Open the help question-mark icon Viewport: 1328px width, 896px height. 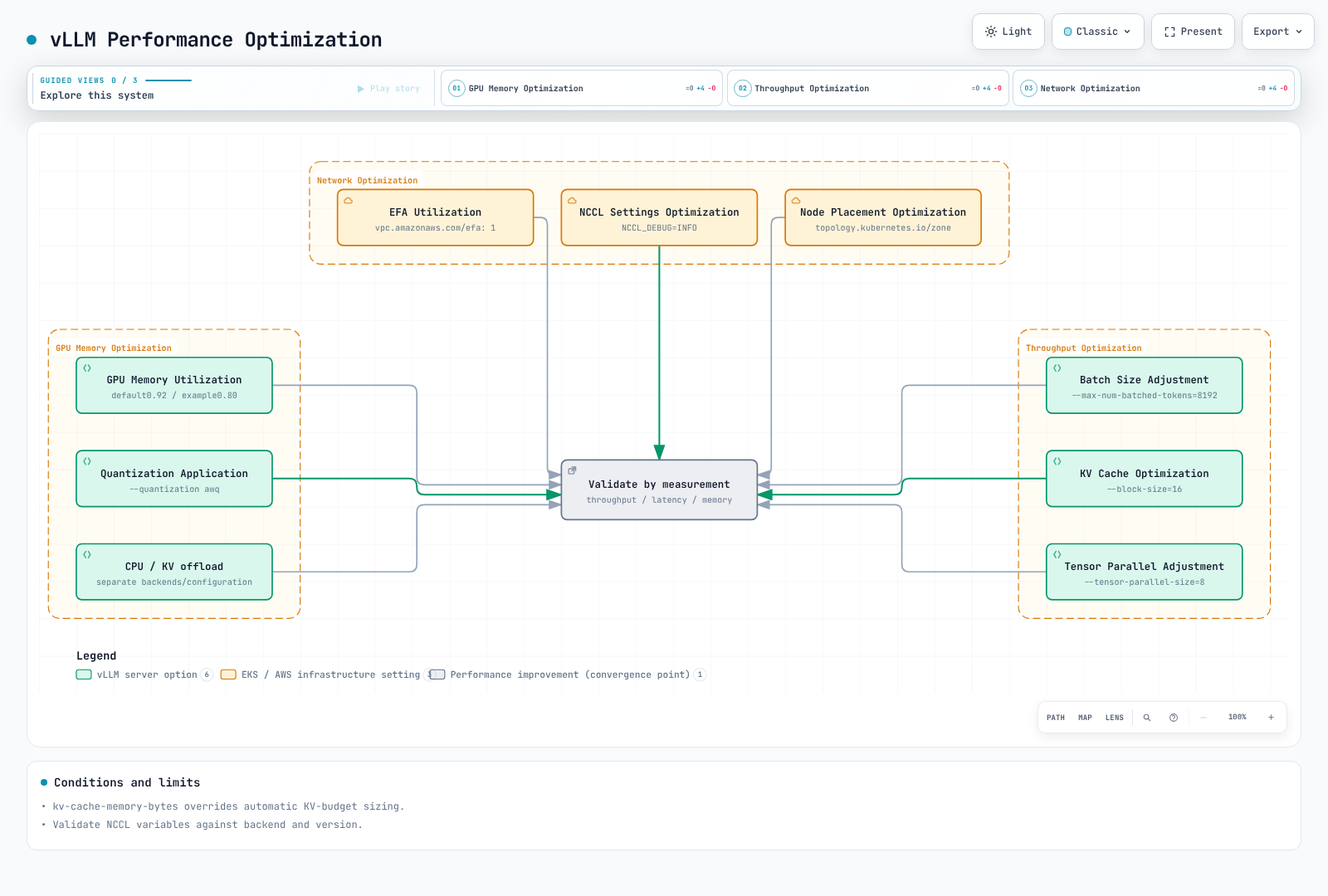click(x=1174, y=718)
